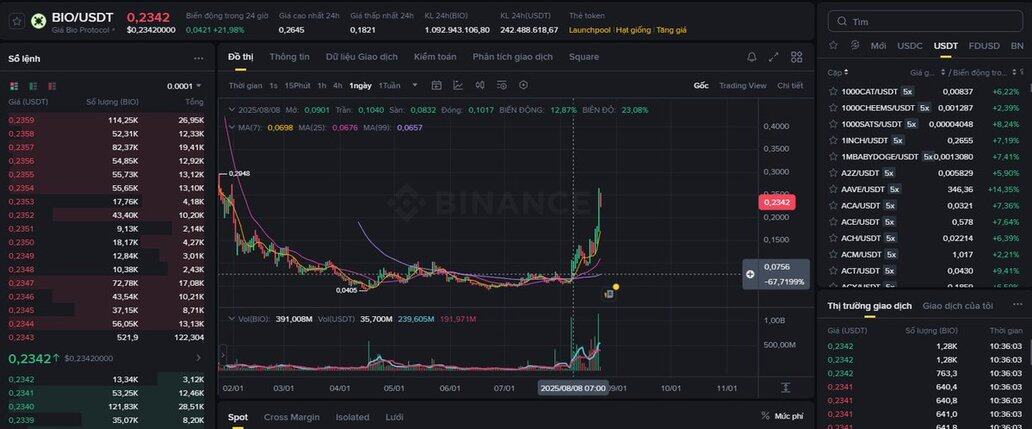Change candlestick chart type icon

tap(480, 86)
